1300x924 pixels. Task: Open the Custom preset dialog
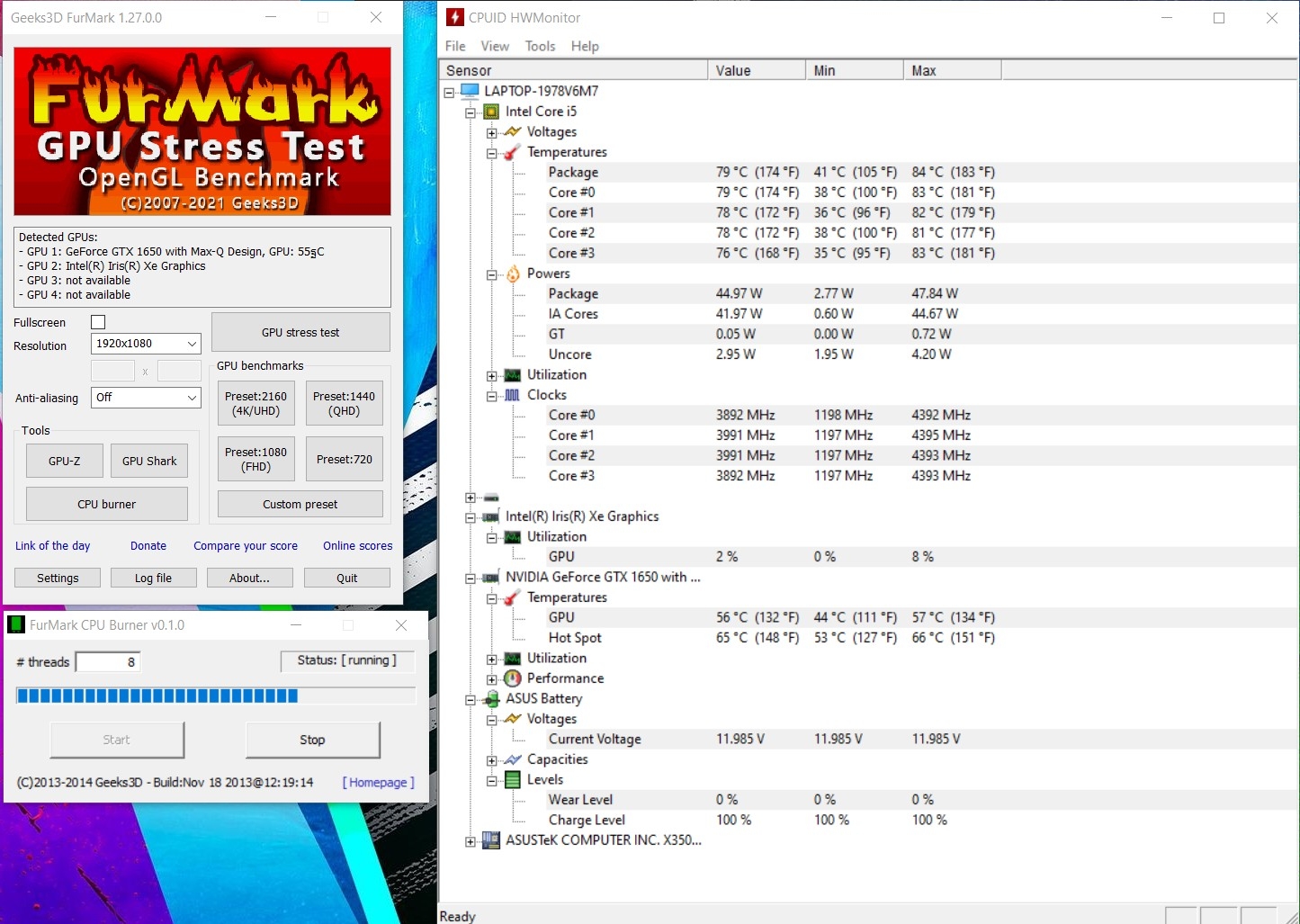300,504
